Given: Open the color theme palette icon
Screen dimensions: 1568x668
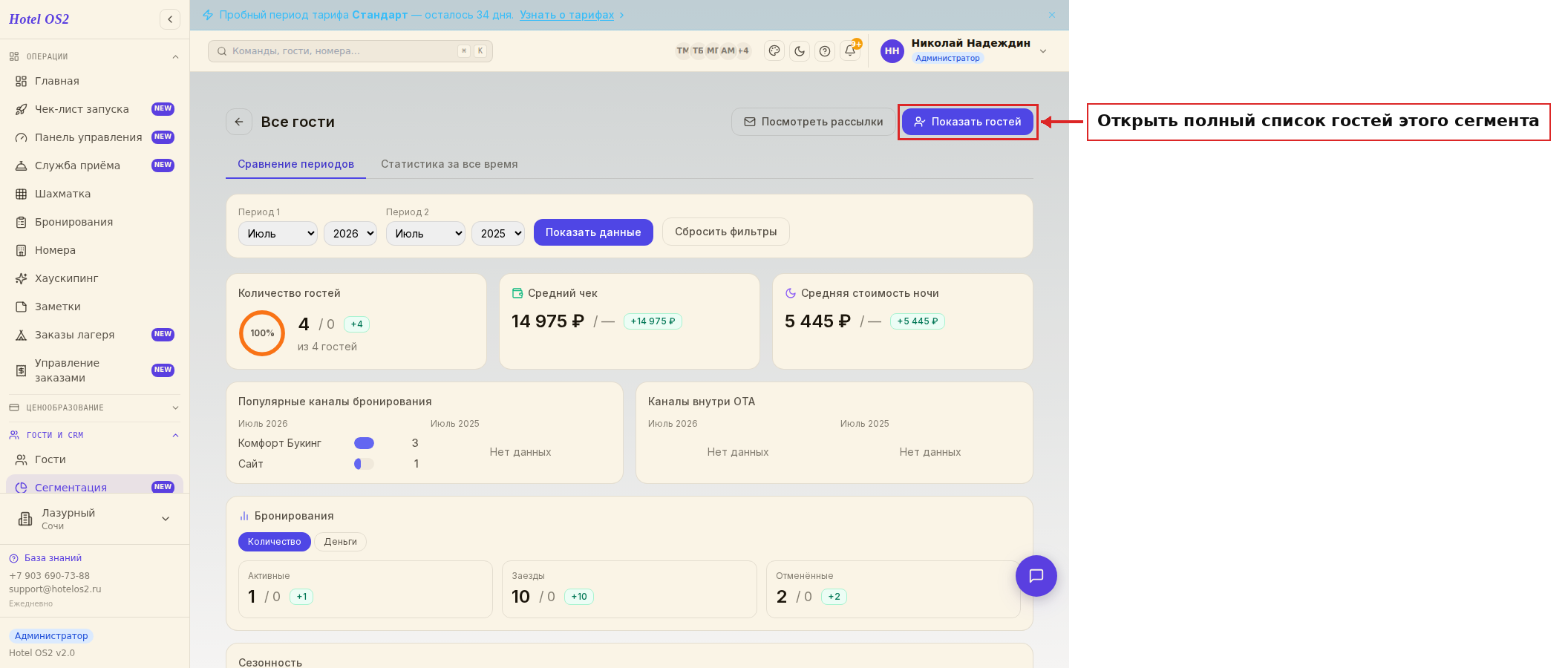Looking at the screenshot, I should coord(774,51).
